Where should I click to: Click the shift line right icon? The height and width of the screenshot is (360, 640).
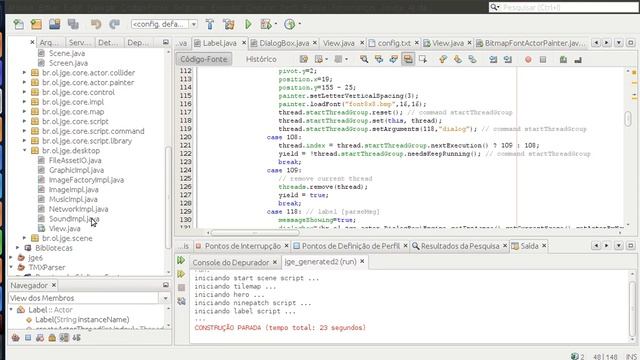(x=508, y=60)
